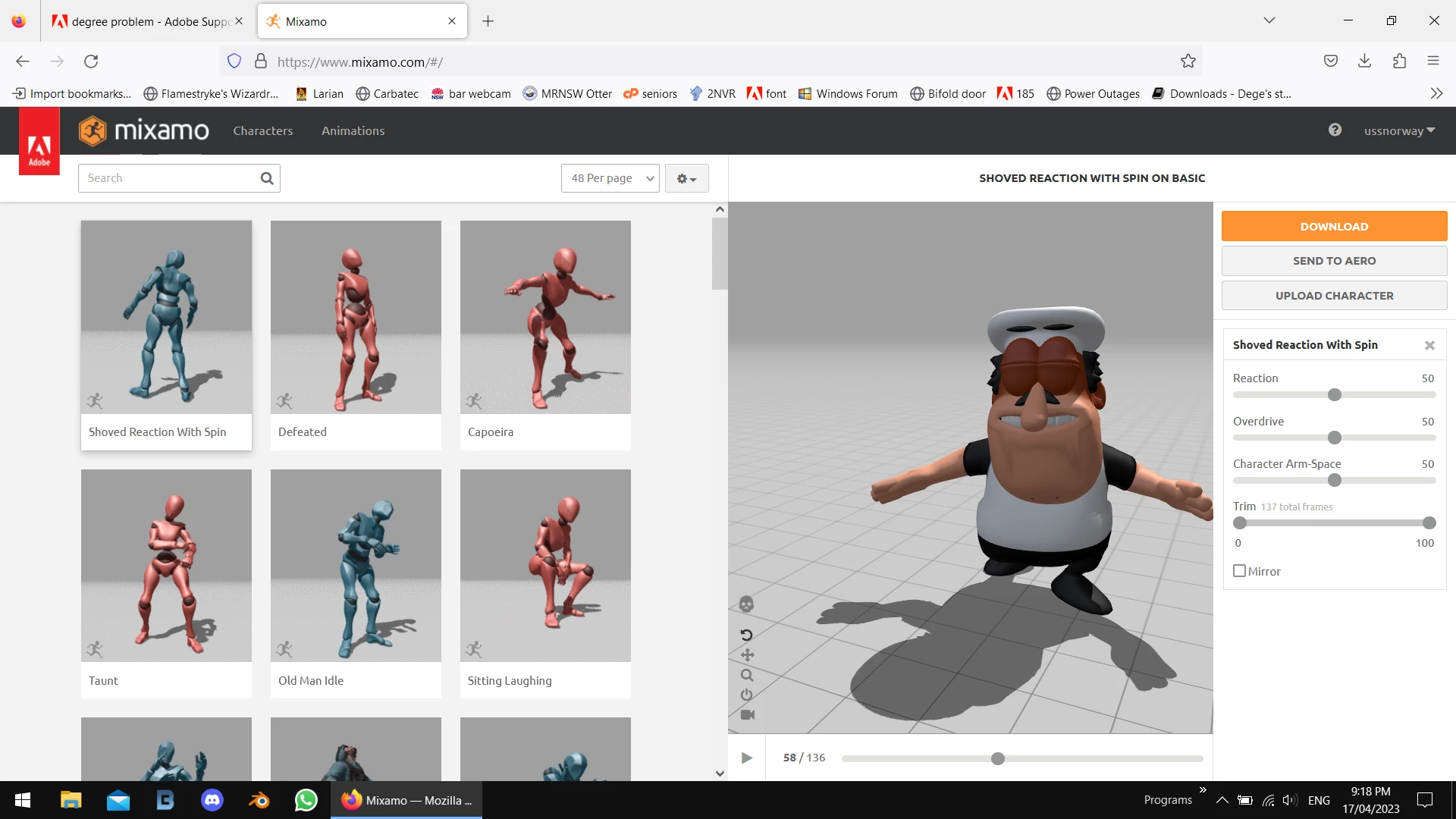Select the Capoeira animation thumbnail
The image size is (1456, 819).
click(545, 318)
